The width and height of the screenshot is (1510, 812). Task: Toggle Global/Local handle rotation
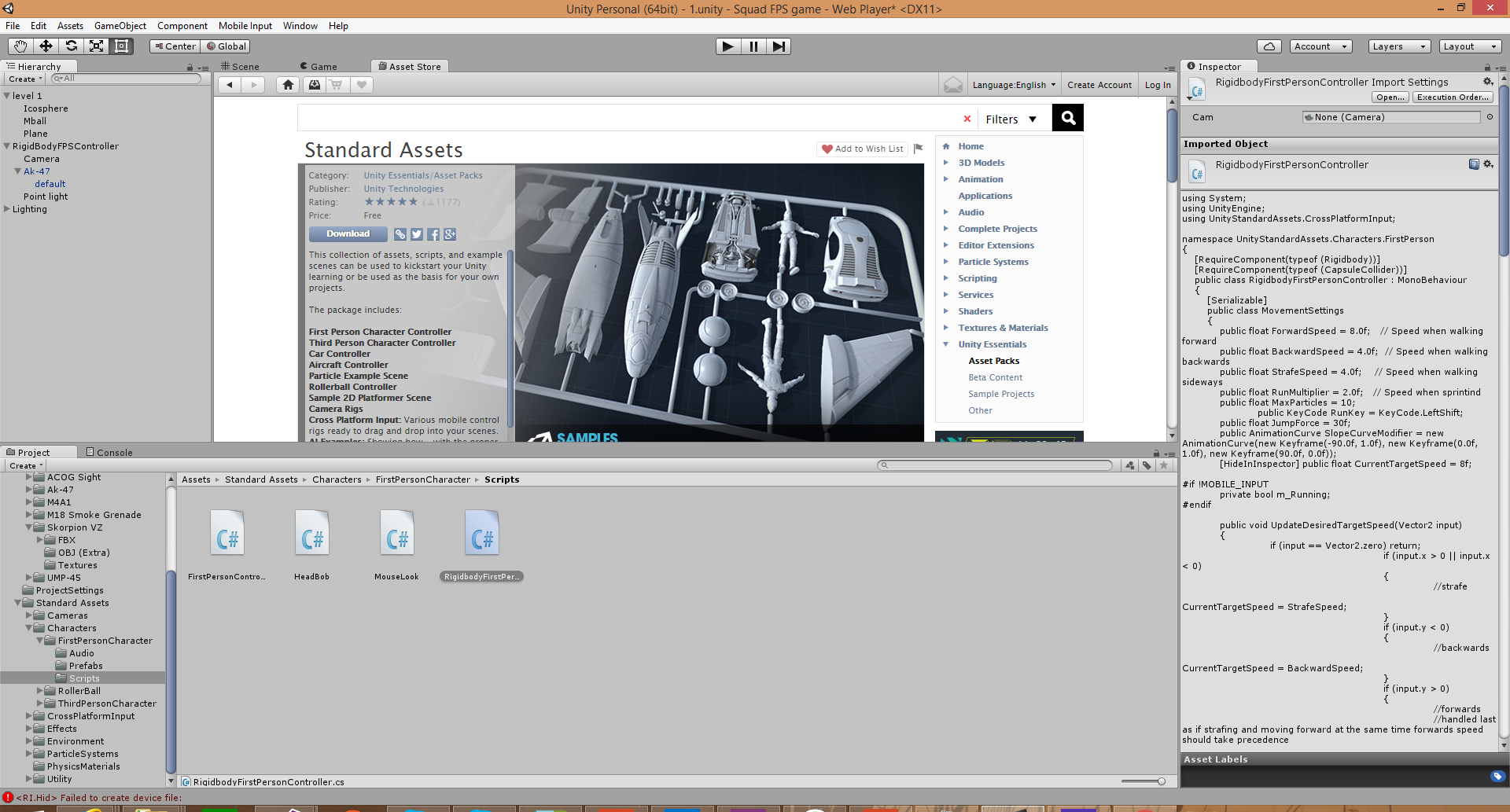(226, 46)
